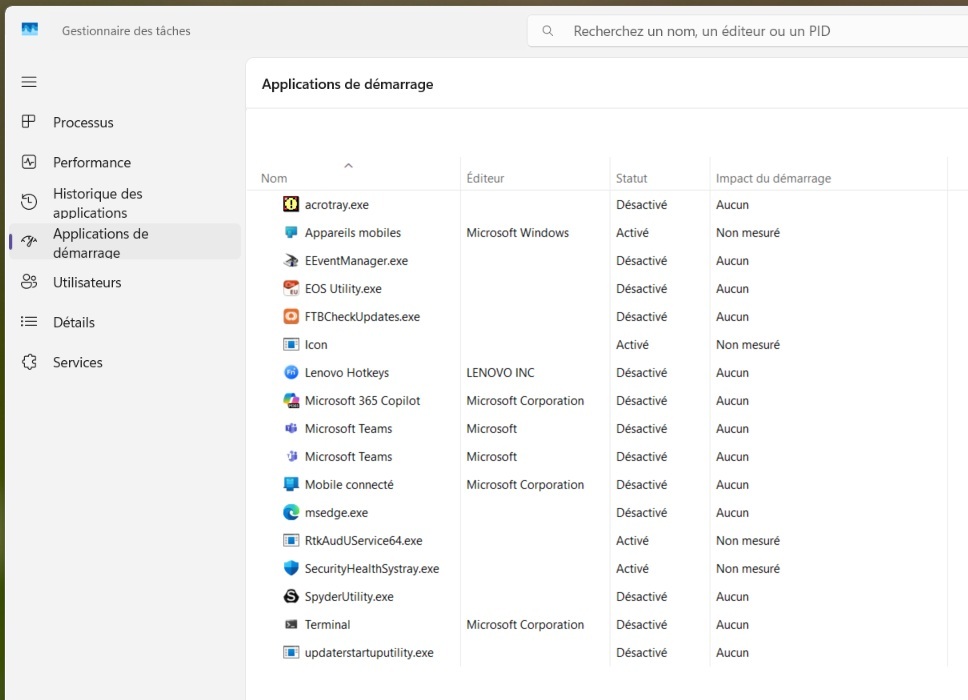Select the EOS Utility.exe entry
This screenshot has height=700, width=968.
point(343,288)
